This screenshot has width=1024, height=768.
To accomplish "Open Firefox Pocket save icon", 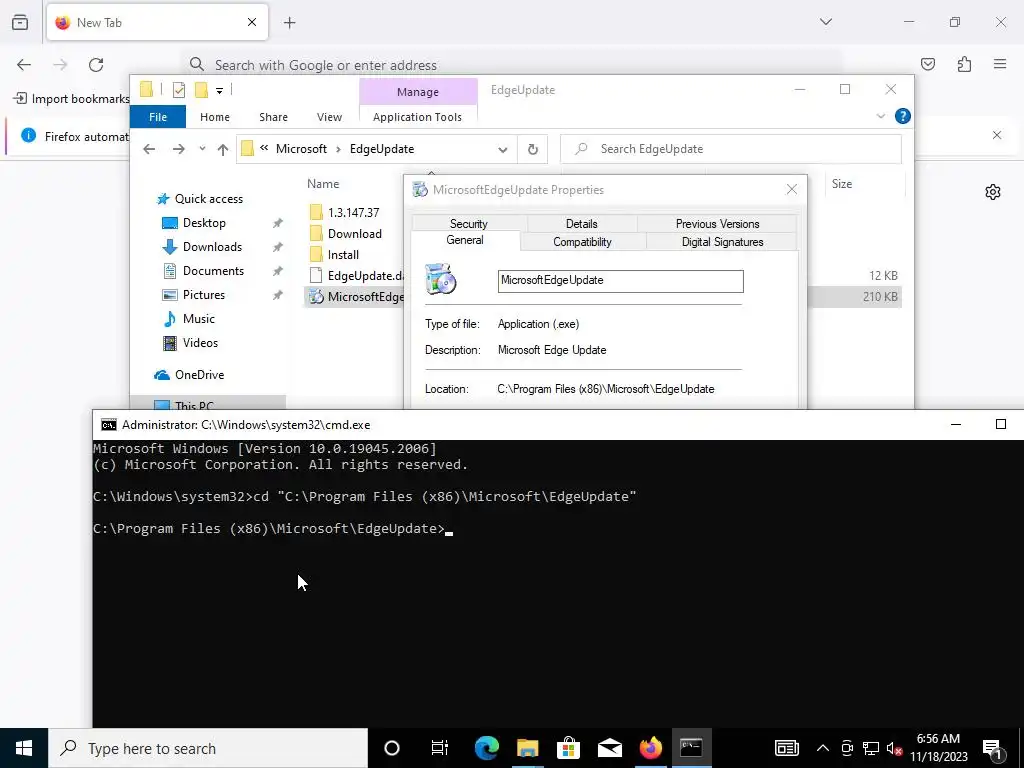I will click(x=928, y=64).
